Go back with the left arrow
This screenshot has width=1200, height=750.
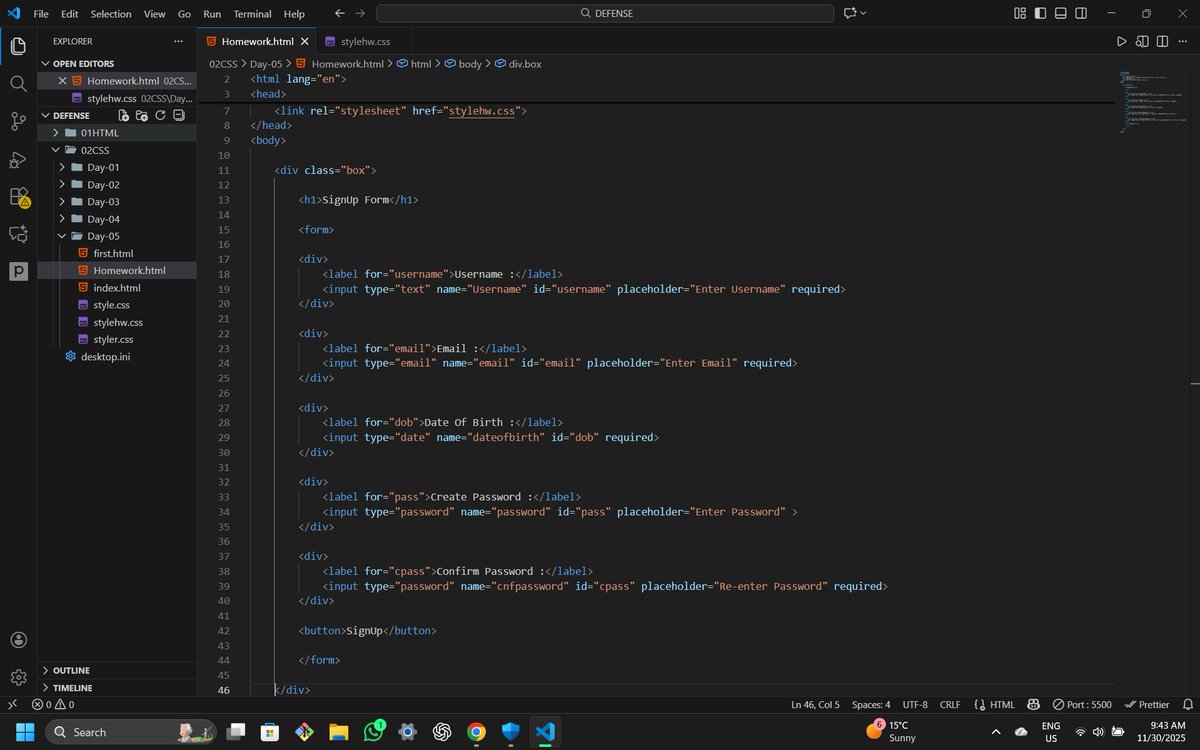pos(339,13)
